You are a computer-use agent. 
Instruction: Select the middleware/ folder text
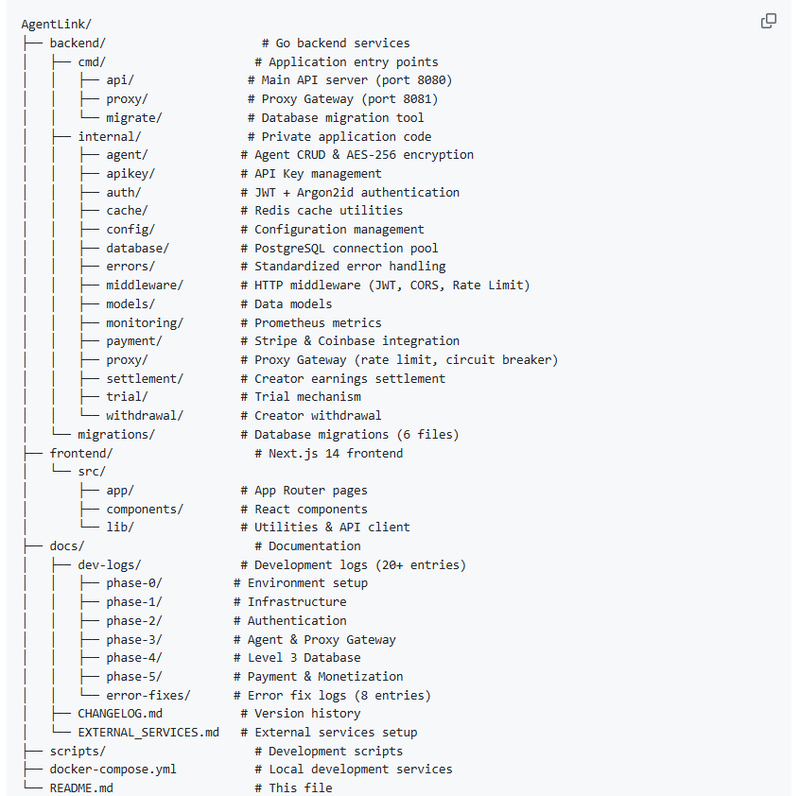(x=144, y=285)
